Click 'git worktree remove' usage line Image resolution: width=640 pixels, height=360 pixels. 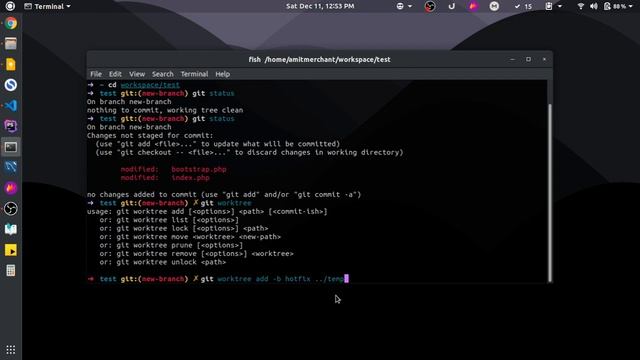pyautogui.click(x=196, y=254)
